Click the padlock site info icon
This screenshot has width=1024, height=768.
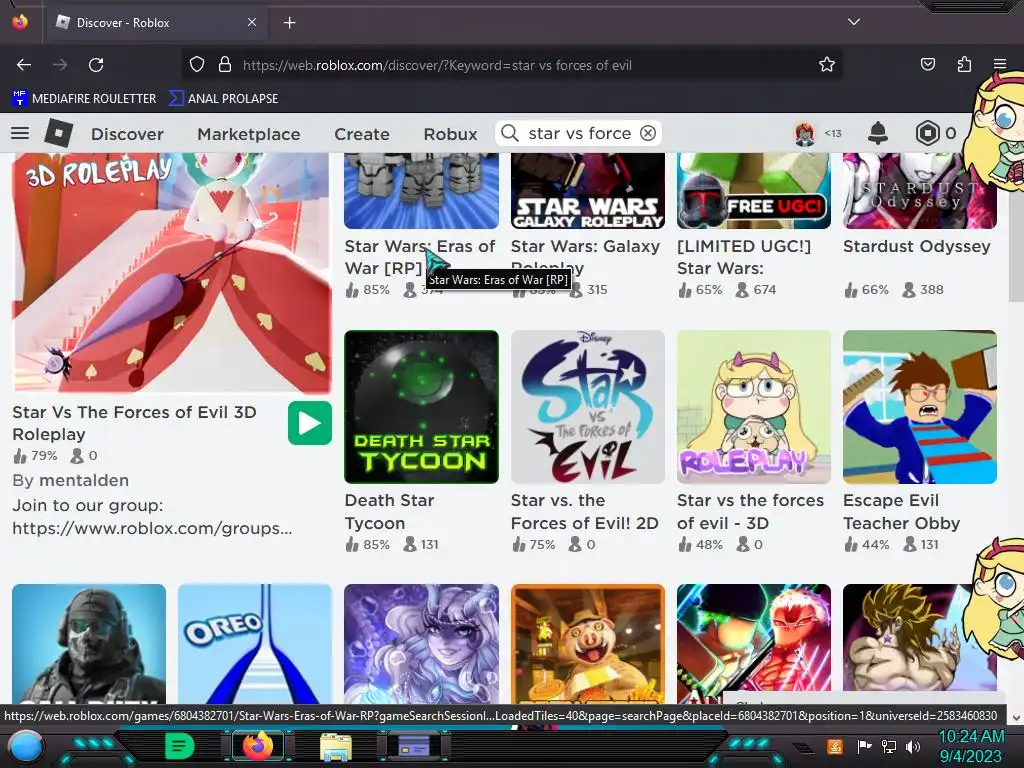[x=225, y=65]
